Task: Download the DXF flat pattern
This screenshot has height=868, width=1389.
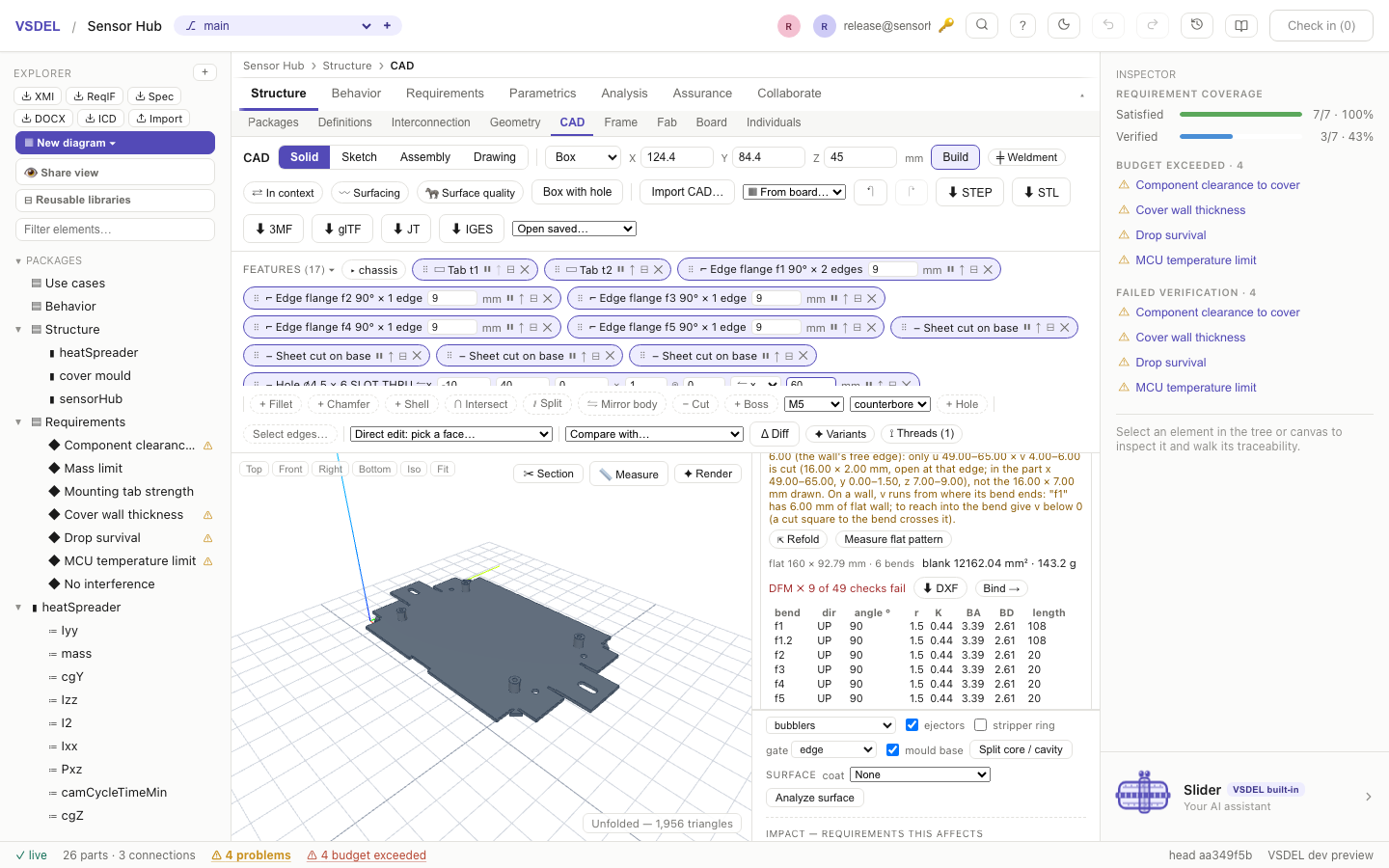Action: pos(940,588)
